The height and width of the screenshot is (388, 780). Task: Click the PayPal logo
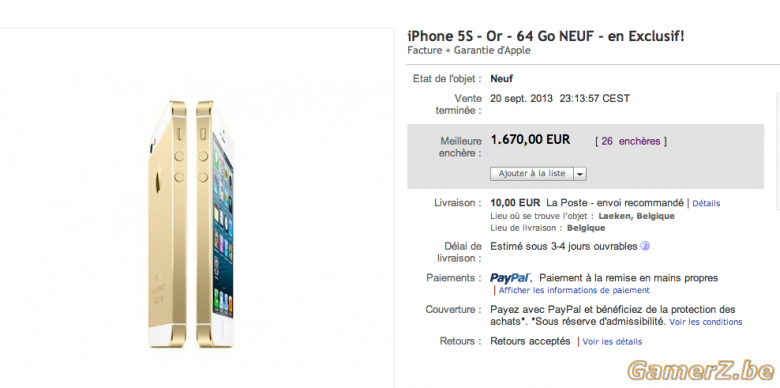510,278
